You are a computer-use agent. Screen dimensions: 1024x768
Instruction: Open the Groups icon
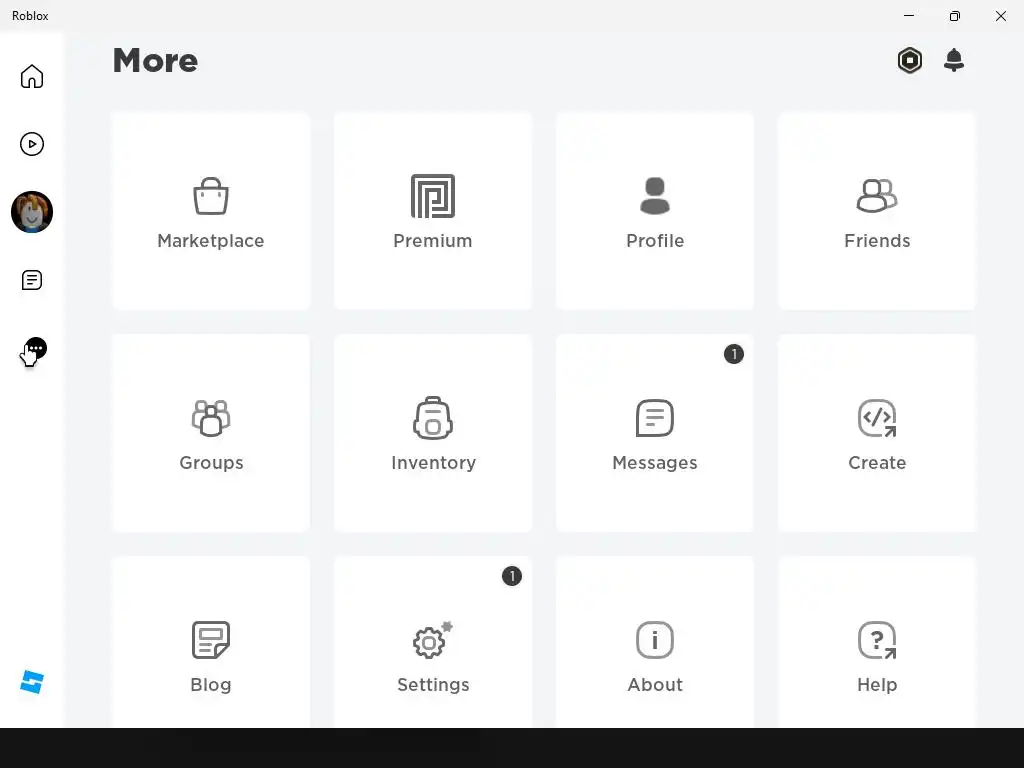(x=211, y=418)
